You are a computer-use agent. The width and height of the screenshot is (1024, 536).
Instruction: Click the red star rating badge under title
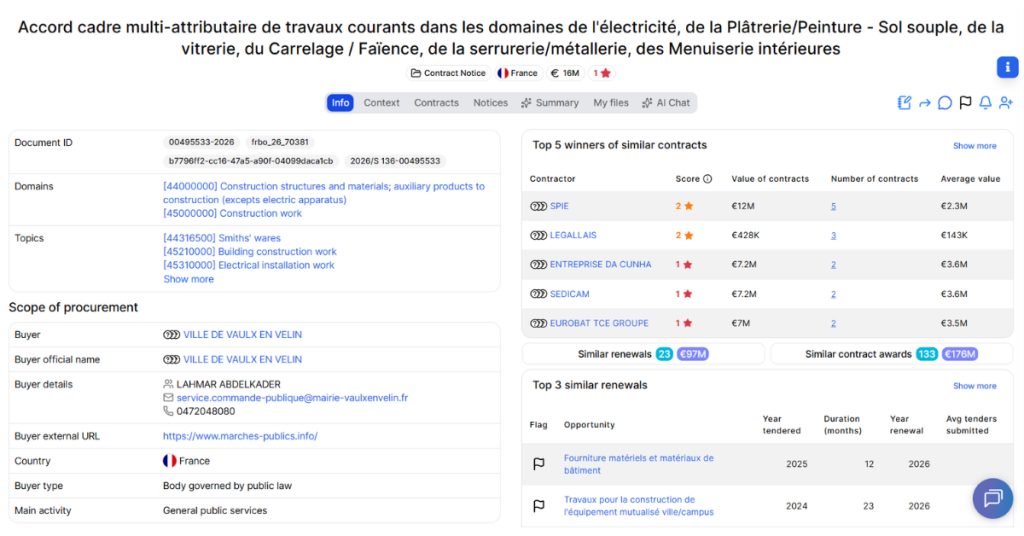tap(602, 73)
